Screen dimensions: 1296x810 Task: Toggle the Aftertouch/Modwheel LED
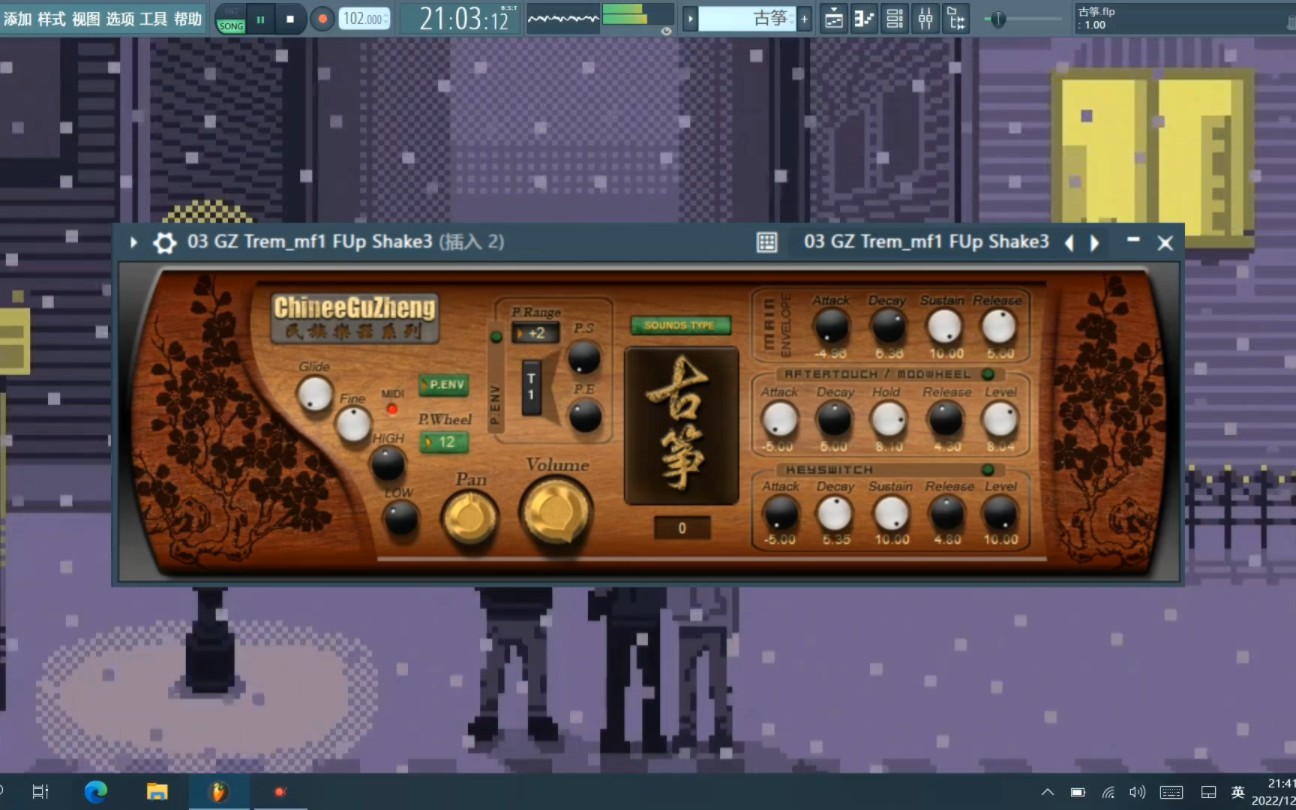[x=988, y=374]
